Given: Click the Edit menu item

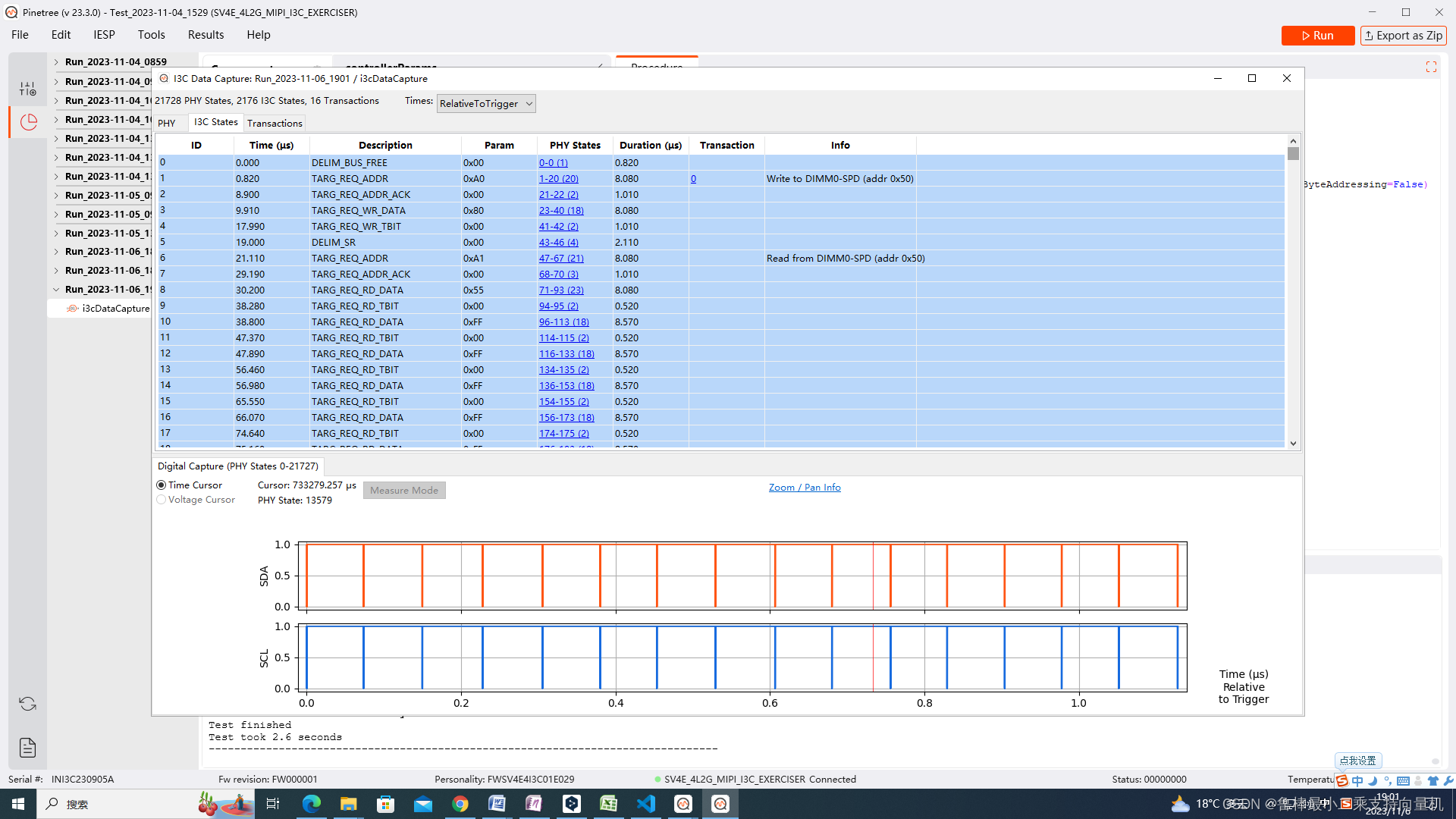Looking at the screenshot, I should pyautogui.click(x=61, y=34).
